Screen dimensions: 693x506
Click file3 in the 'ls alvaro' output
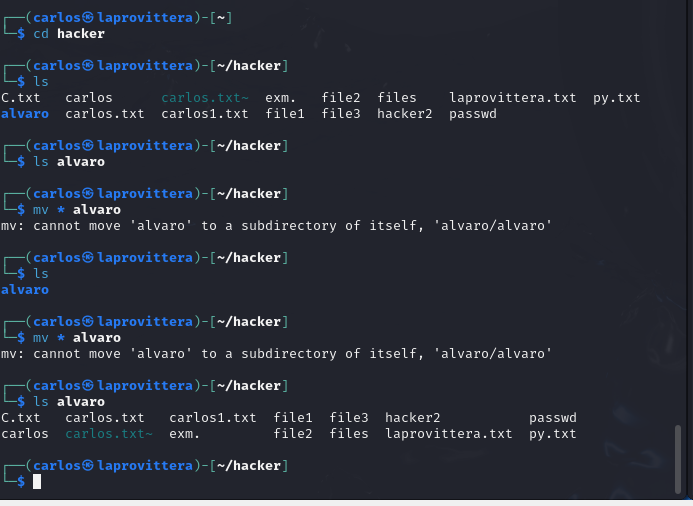click(x=349, y=418)
